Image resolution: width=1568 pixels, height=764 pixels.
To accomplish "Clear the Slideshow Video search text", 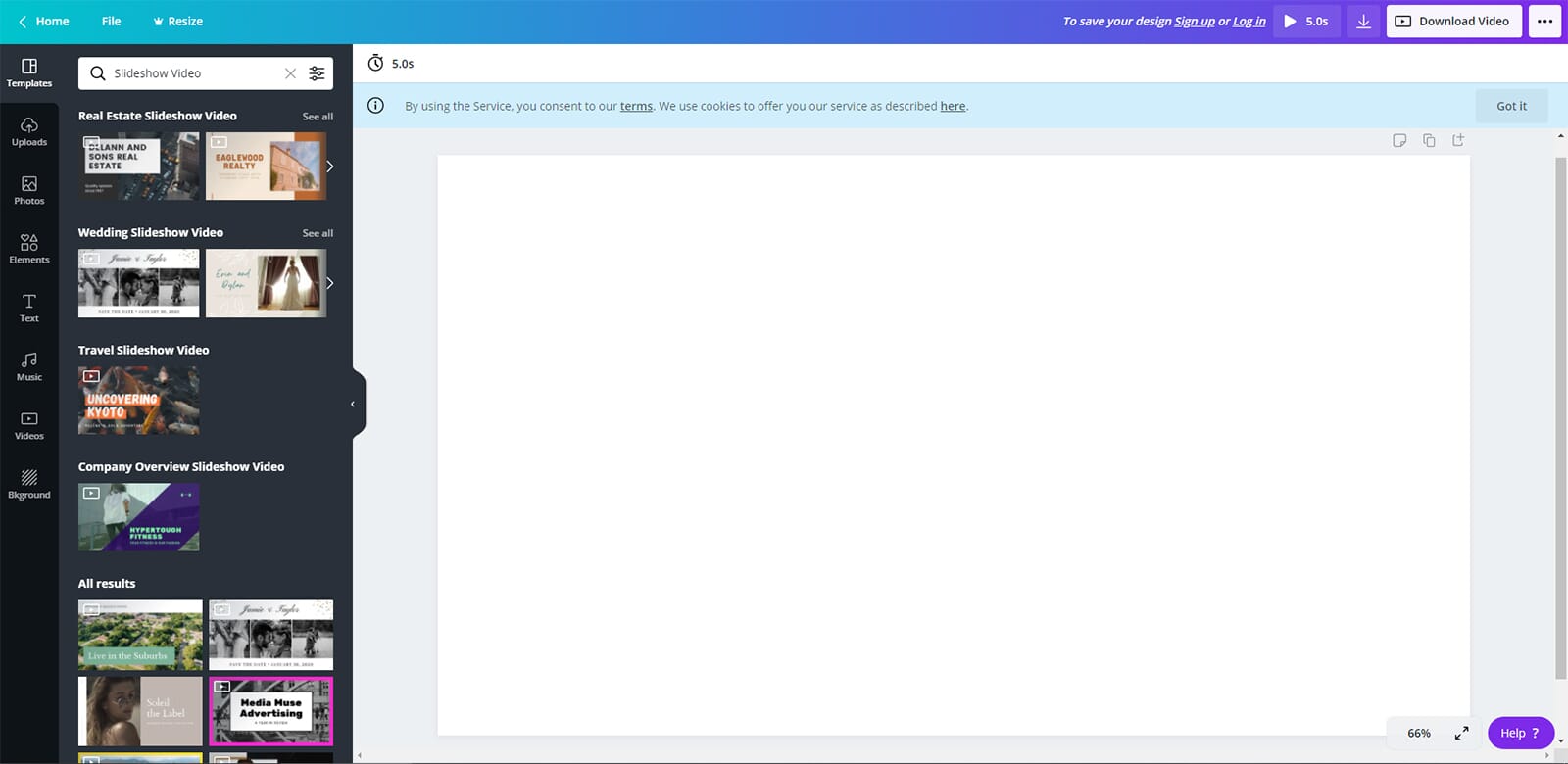I will pyautogui.click(x=290, y=73).
